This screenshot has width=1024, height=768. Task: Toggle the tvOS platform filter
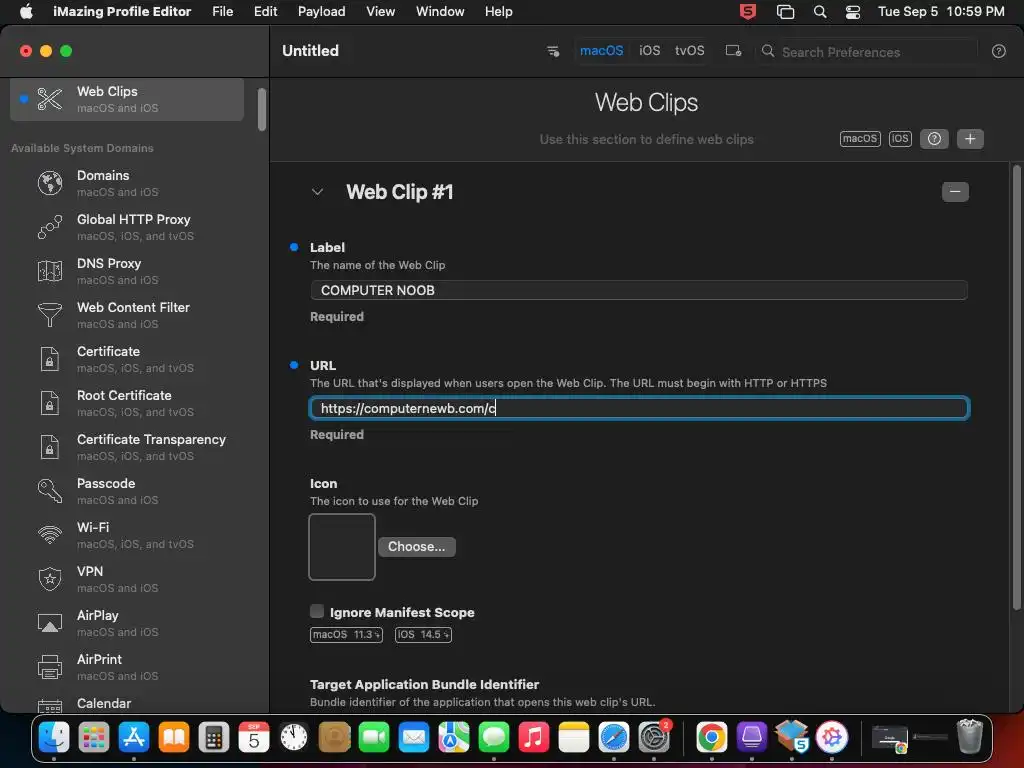(x=690, y=50)
